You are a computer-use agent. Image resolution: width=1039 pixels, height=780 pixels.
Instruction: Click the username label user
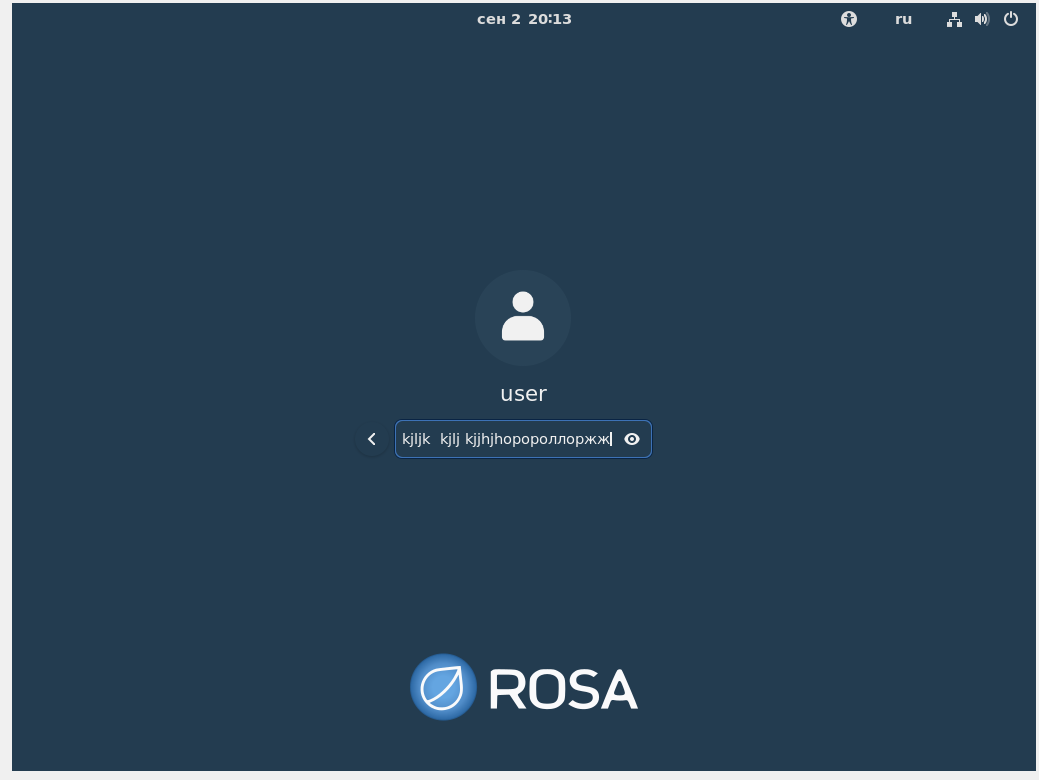pos(523,394)
